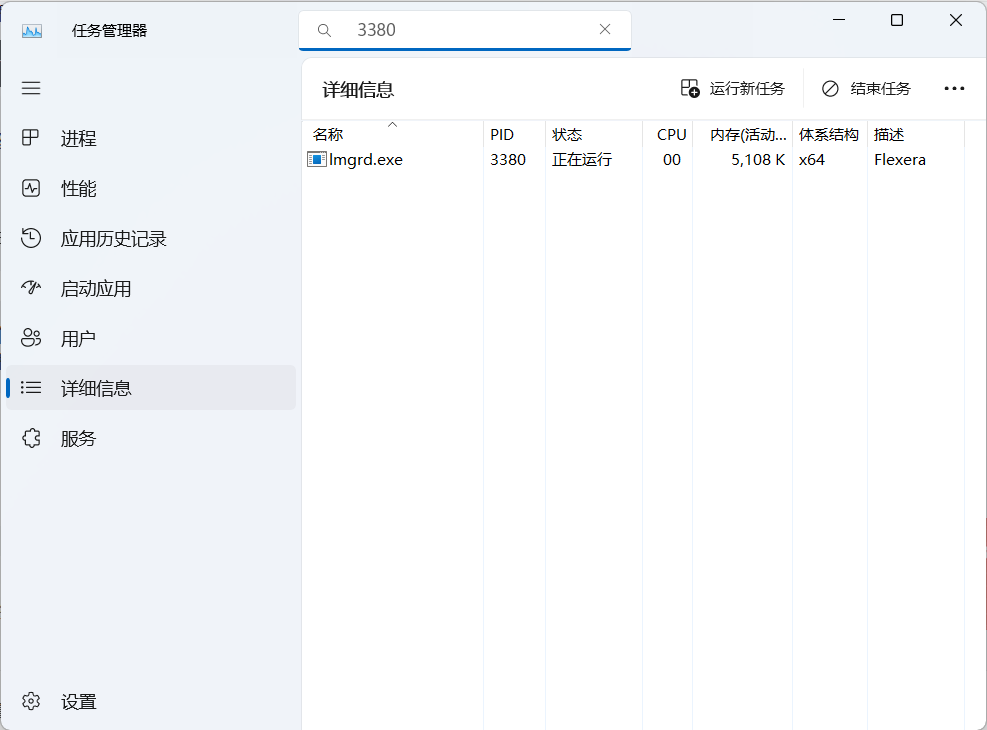Sort by the 名称 column header
The height and width of the screenshot is (730, 987).
(x=328, y=134)
